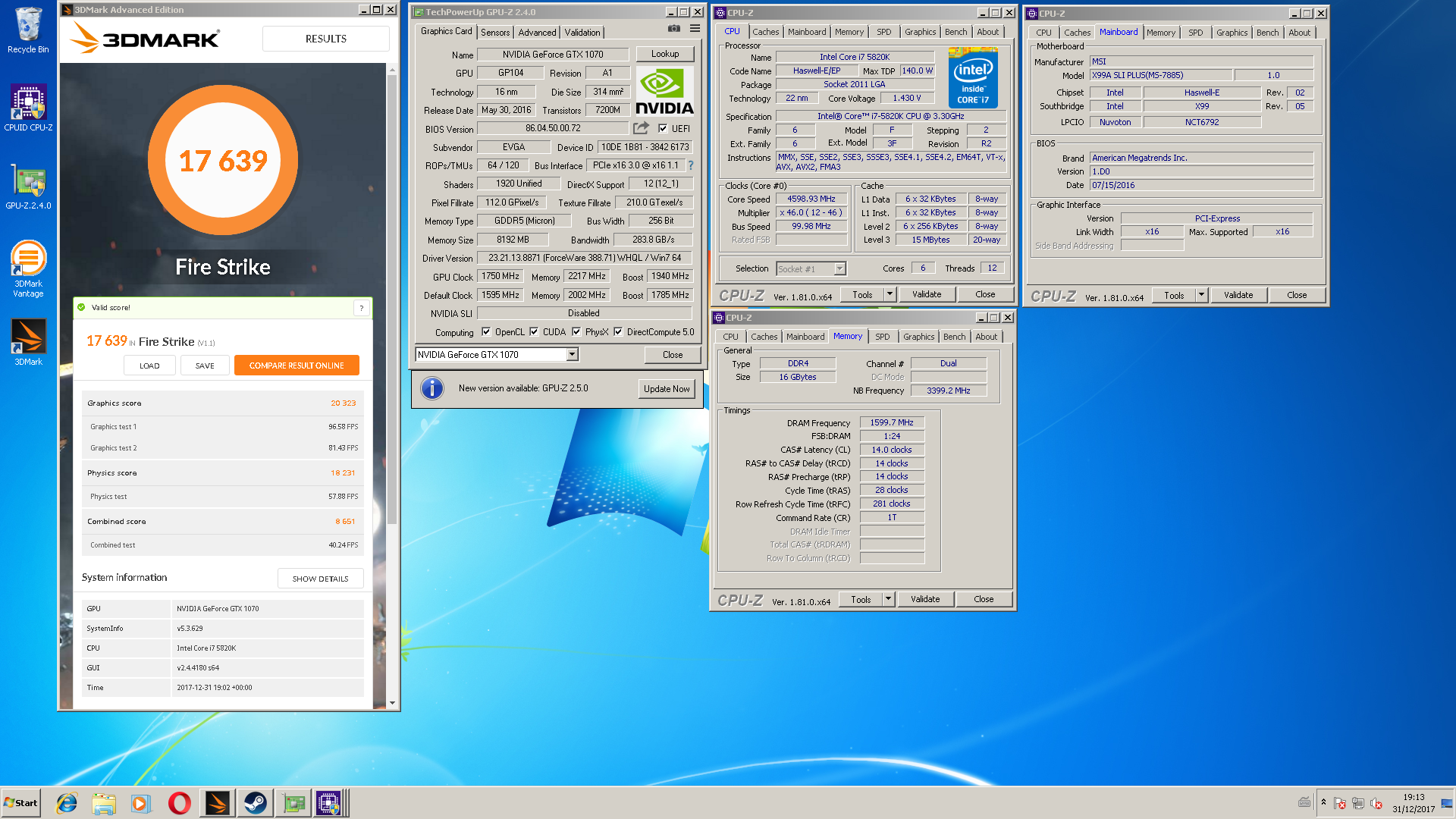Open Graphics tab in CPU-Z Memory window
The height and width of the screenshot is (819, 1456).
(918, 337)
